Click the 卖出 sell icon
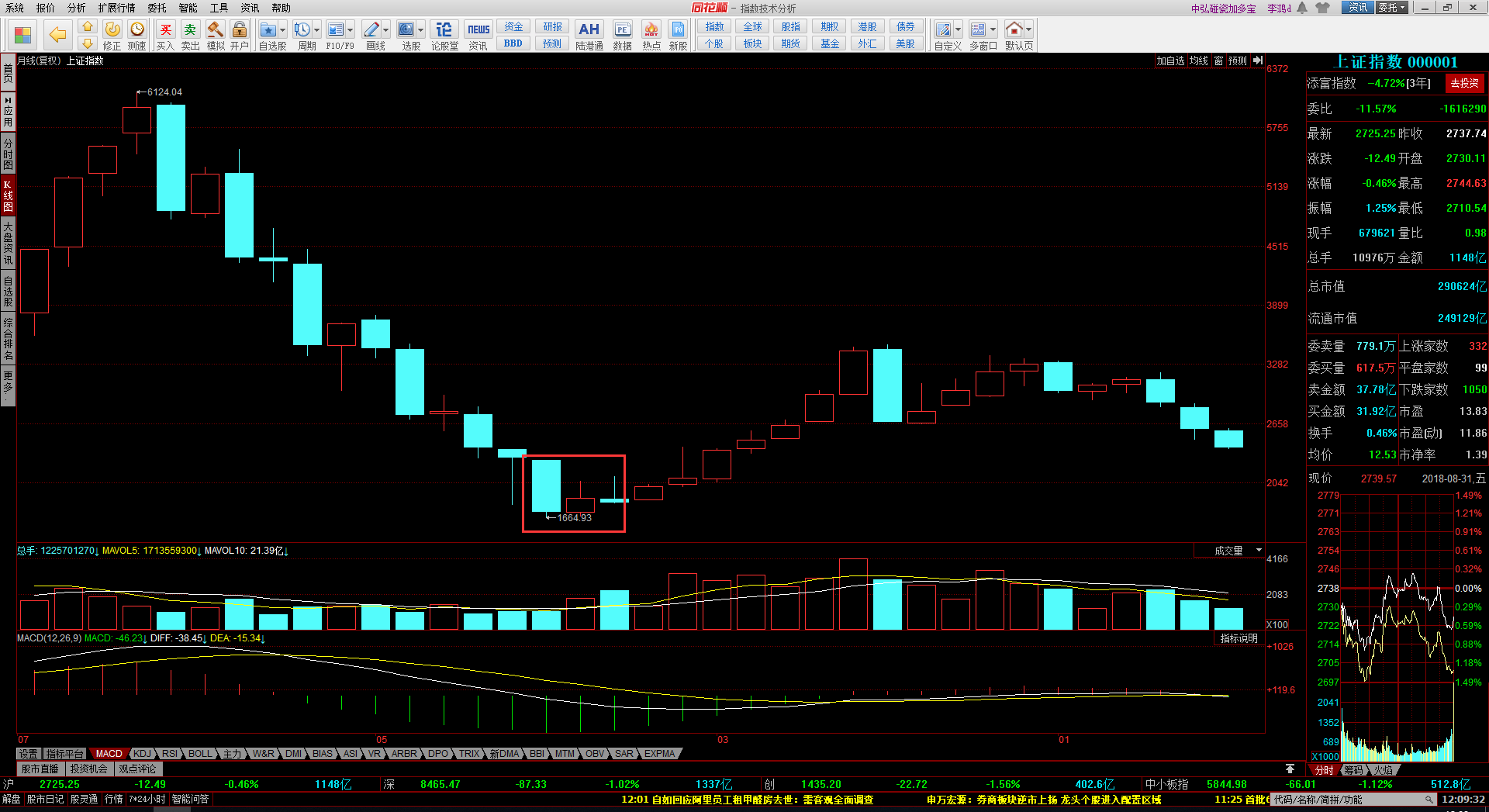The width and height of the screenshot is (1489, 812). tap(190, 36)
